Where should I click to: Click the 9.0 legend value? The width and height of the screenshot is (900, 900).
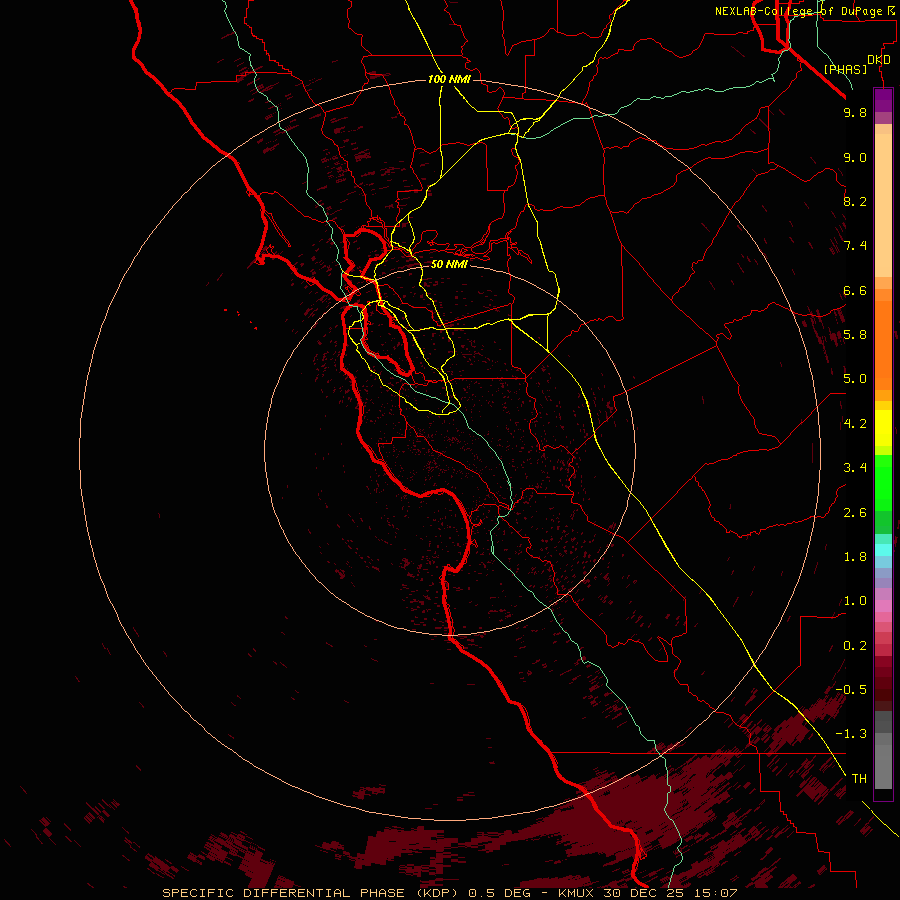pyautogui.click(x=855, y=157)
